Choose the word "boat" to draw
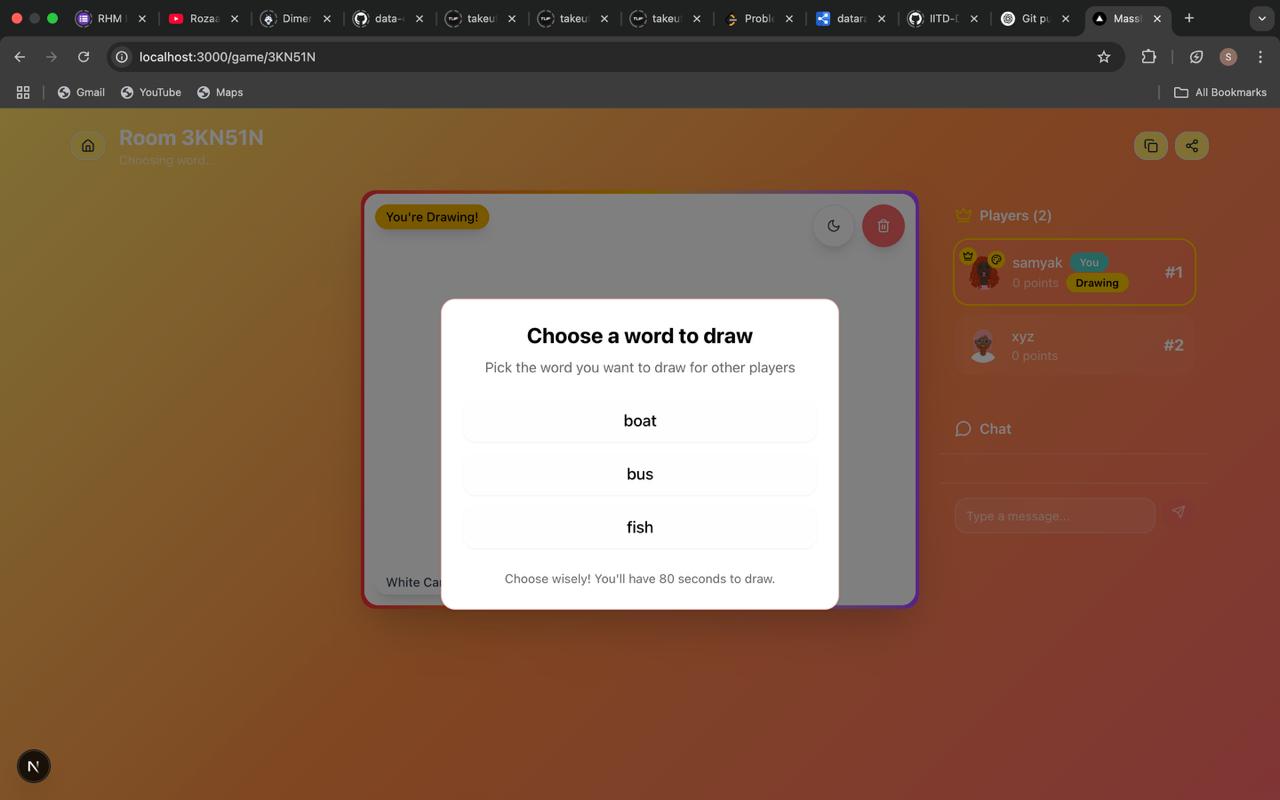 point(640,421)
